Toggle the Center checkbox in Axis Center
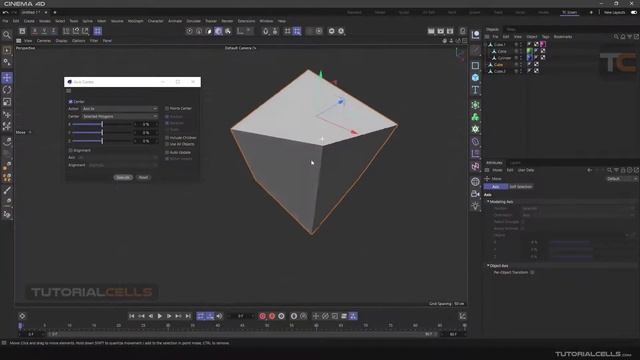Image resolution: width=640 pixels, height=360 pixels. coord(71,101)
